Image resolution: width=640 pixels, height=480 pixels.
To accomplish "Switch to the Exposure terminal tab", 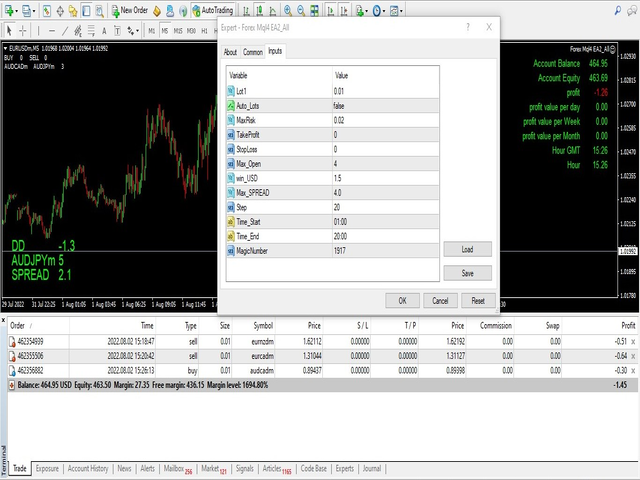I will pyautogui.click(x=47, y=469).
